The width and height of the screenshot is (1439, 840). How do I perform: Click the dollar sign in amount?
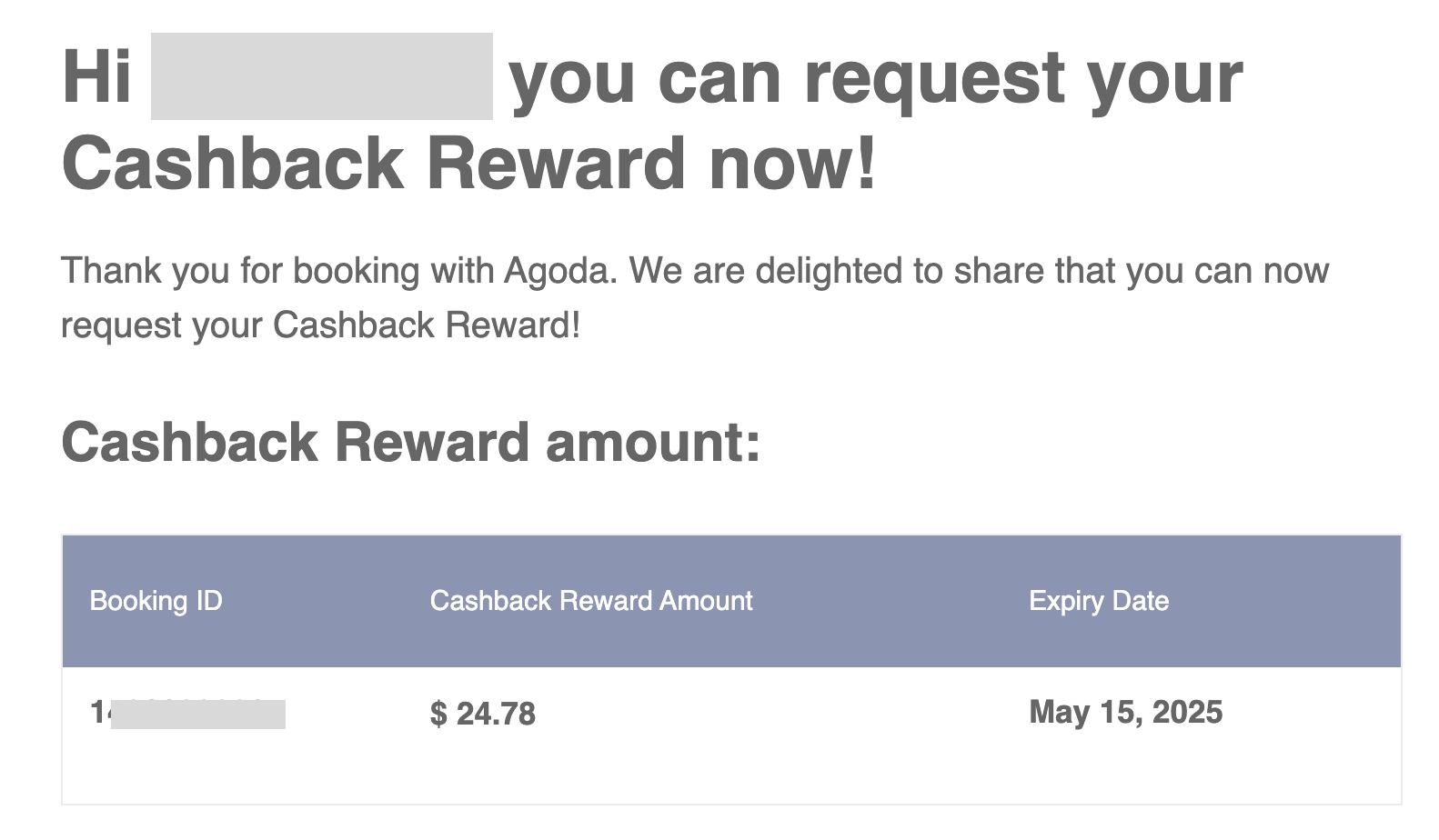coord(438,714)
